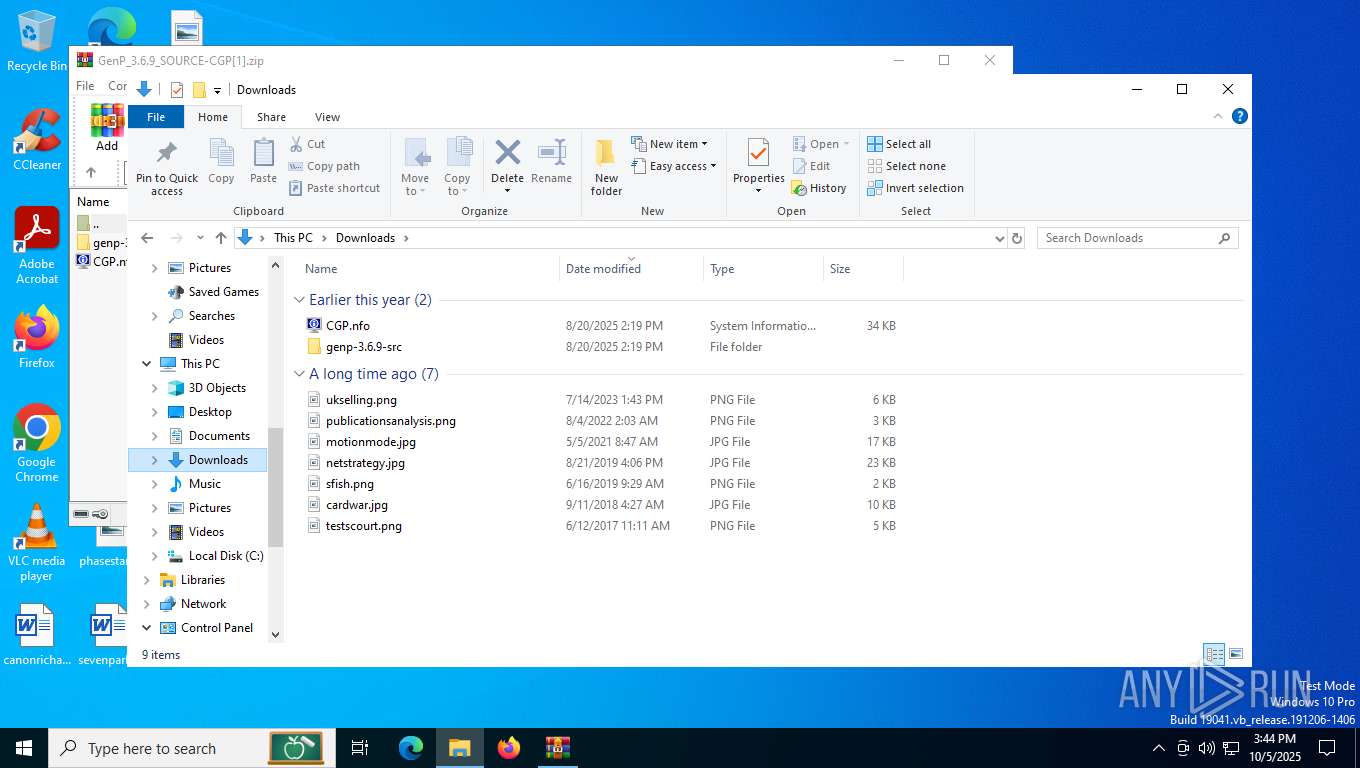Click the CCleaner desktop shortcut
Screen dimensions: 1360x768
[37, 139]
